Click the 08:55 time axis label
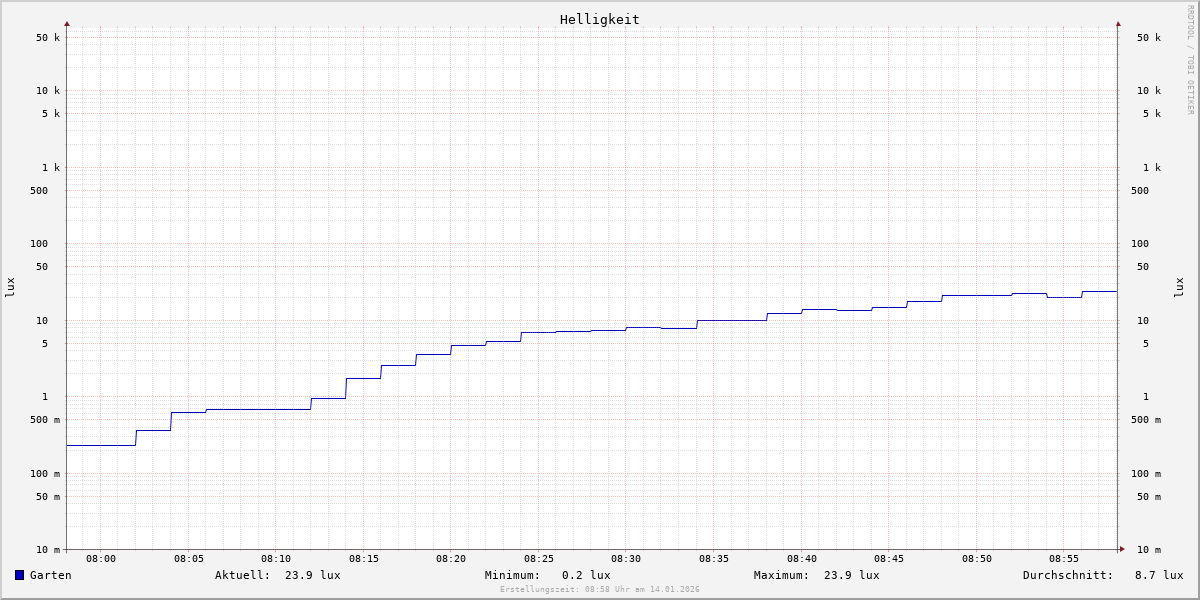 [x=1064, y=559]
